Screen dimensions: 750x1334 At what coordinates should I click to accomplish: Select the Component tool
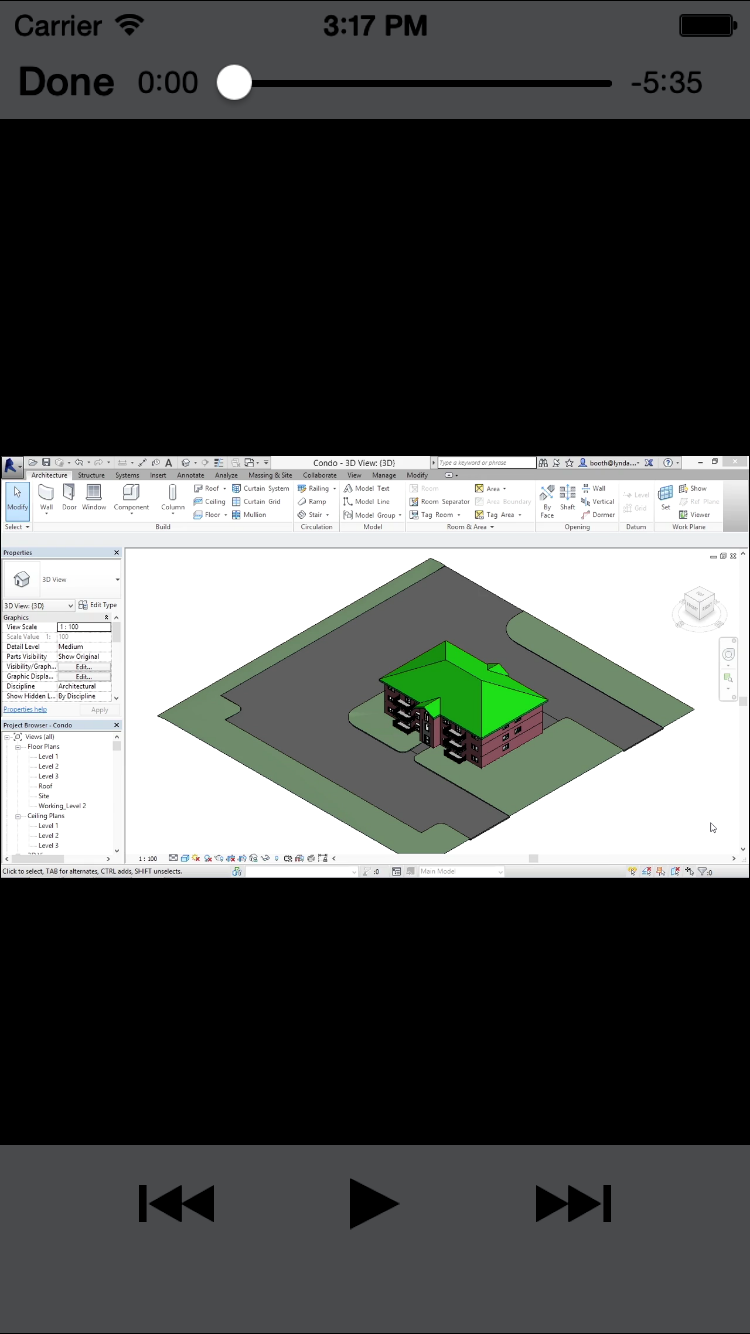click(131, 498)
